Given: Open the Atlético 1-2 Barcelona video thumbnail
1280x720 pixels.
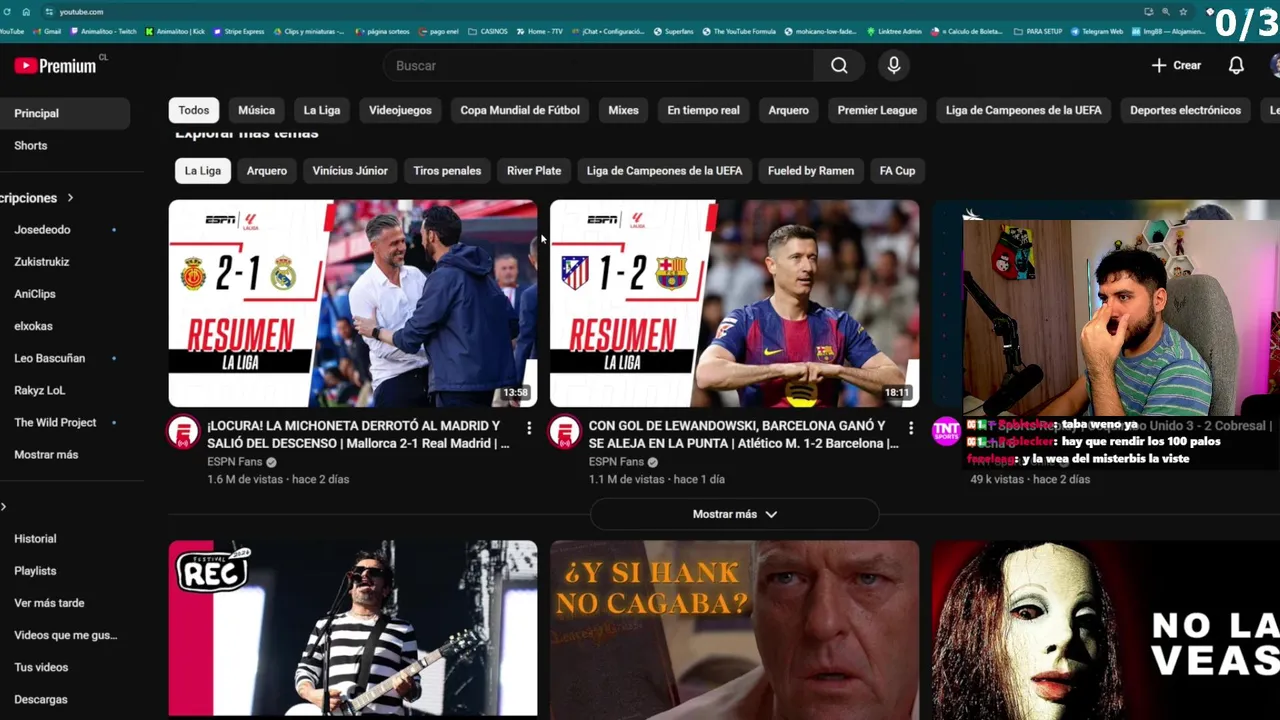Looking at the screenshot, I should pos(734,303).
